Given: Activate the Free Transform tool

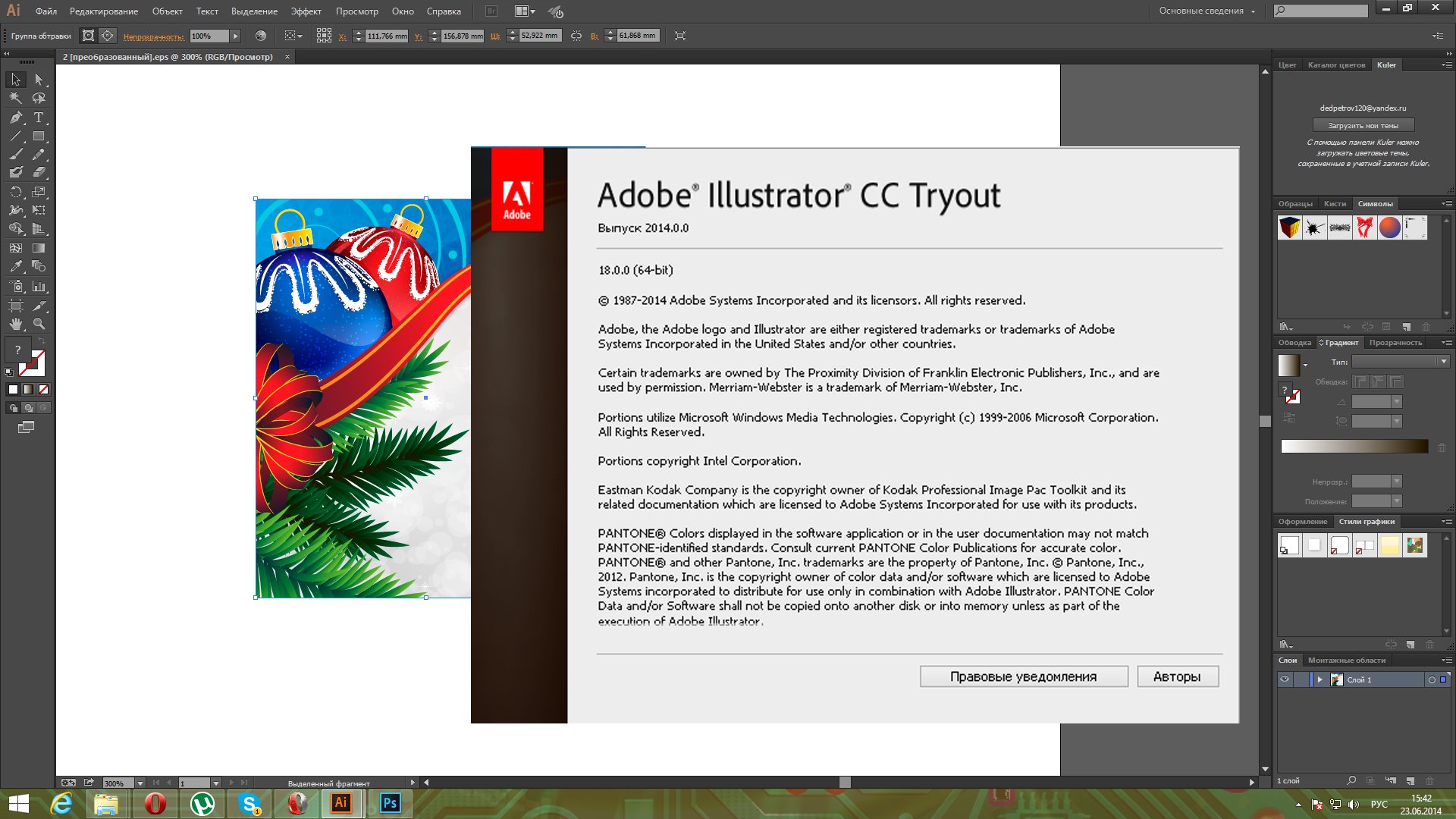Looking at the screenshot, I should [39, 210].
